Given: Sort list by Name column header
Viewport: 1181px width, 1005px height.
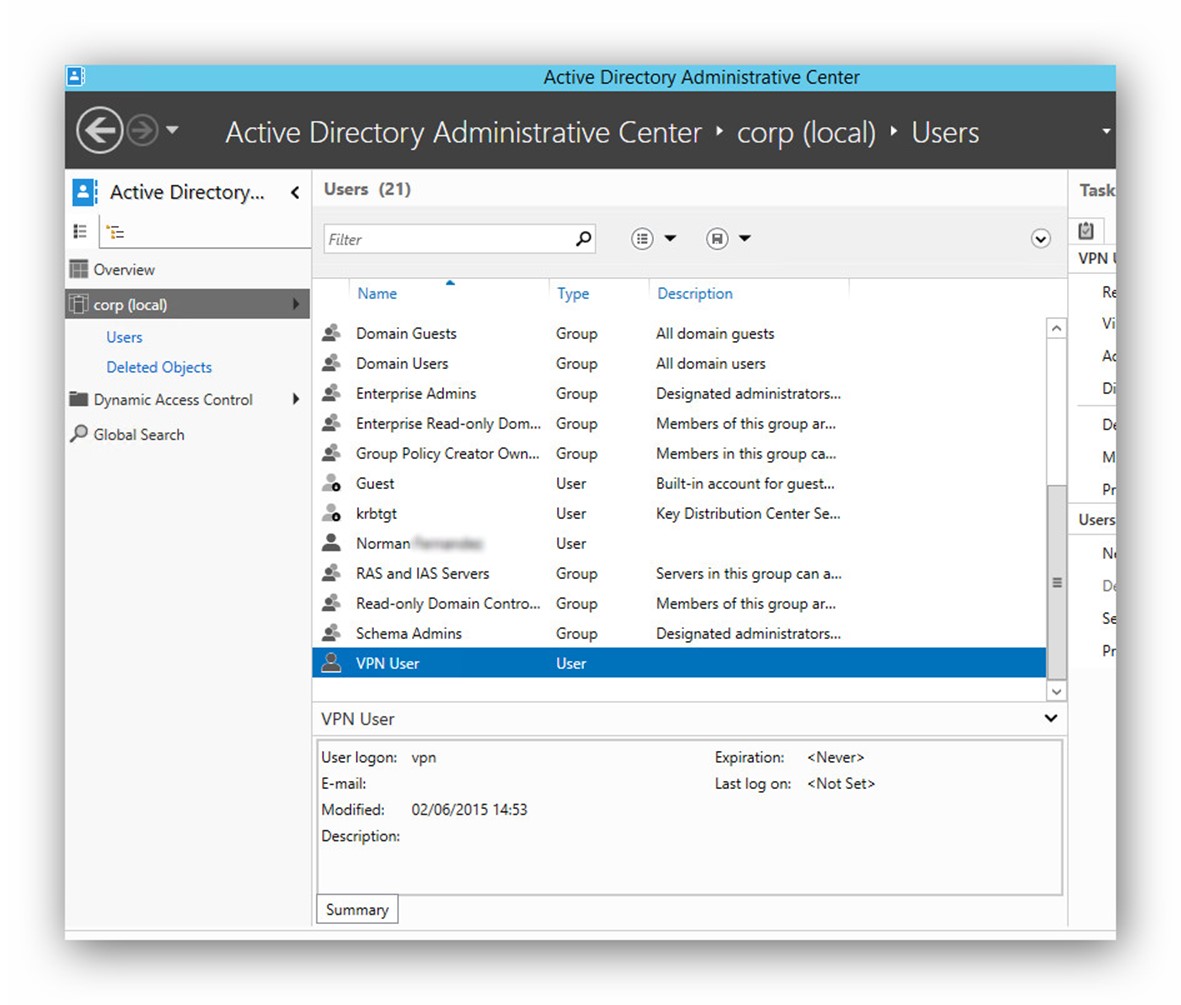Looking at the screenshot, I should click(x=377, y=294).
